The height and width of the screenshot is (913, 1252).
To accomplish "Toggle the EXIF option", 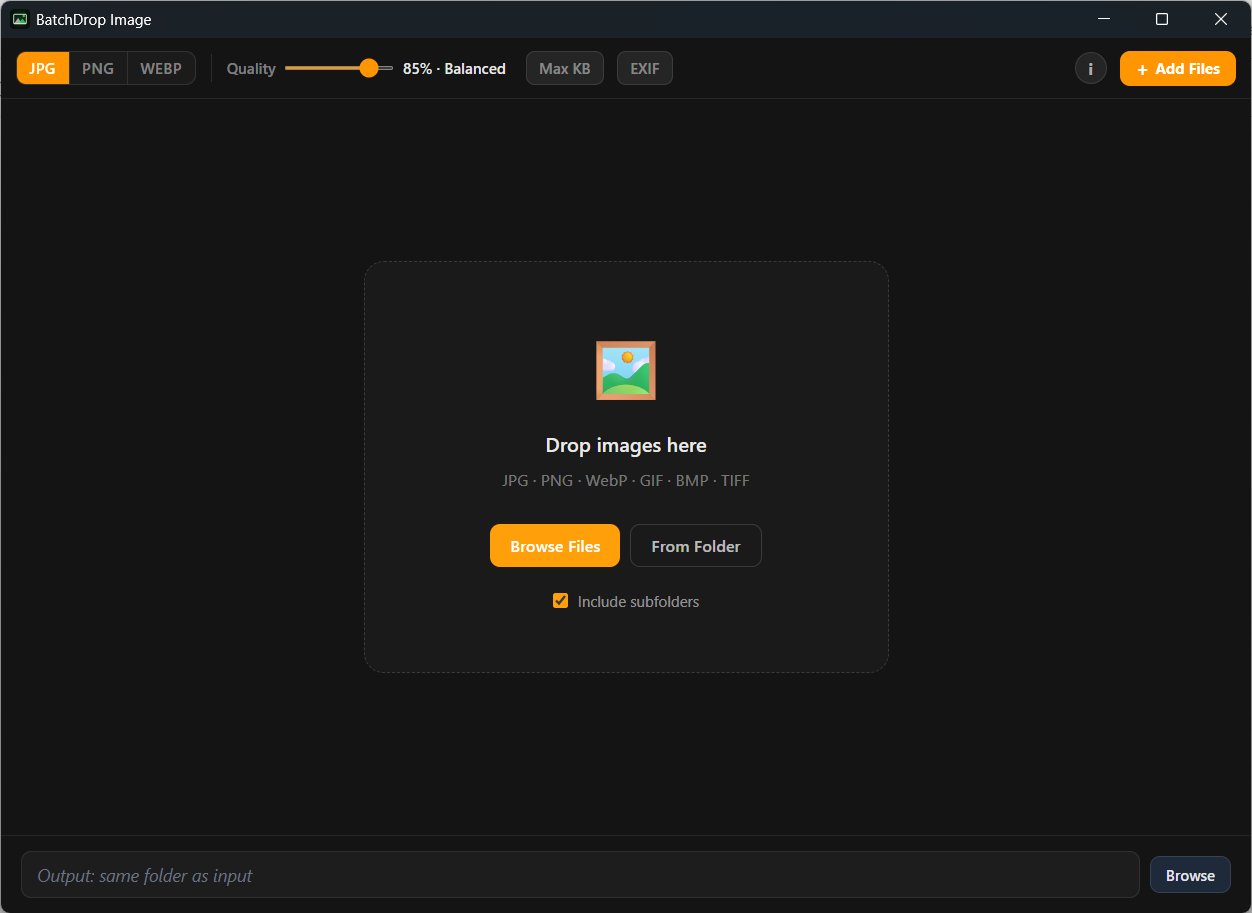I will (645, 68).
